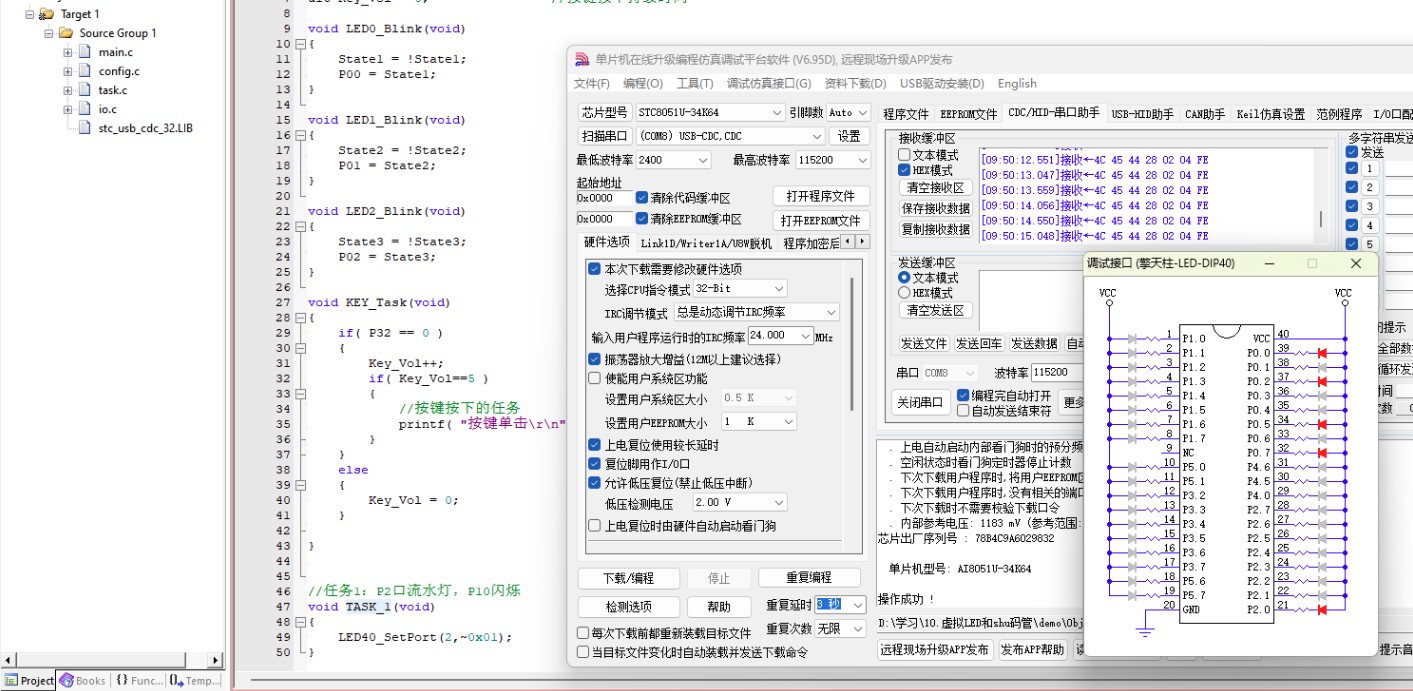Enable 每次下载前都重新装载目标文件
Screen dimensions: 1413x691
(x=583, y=633)
